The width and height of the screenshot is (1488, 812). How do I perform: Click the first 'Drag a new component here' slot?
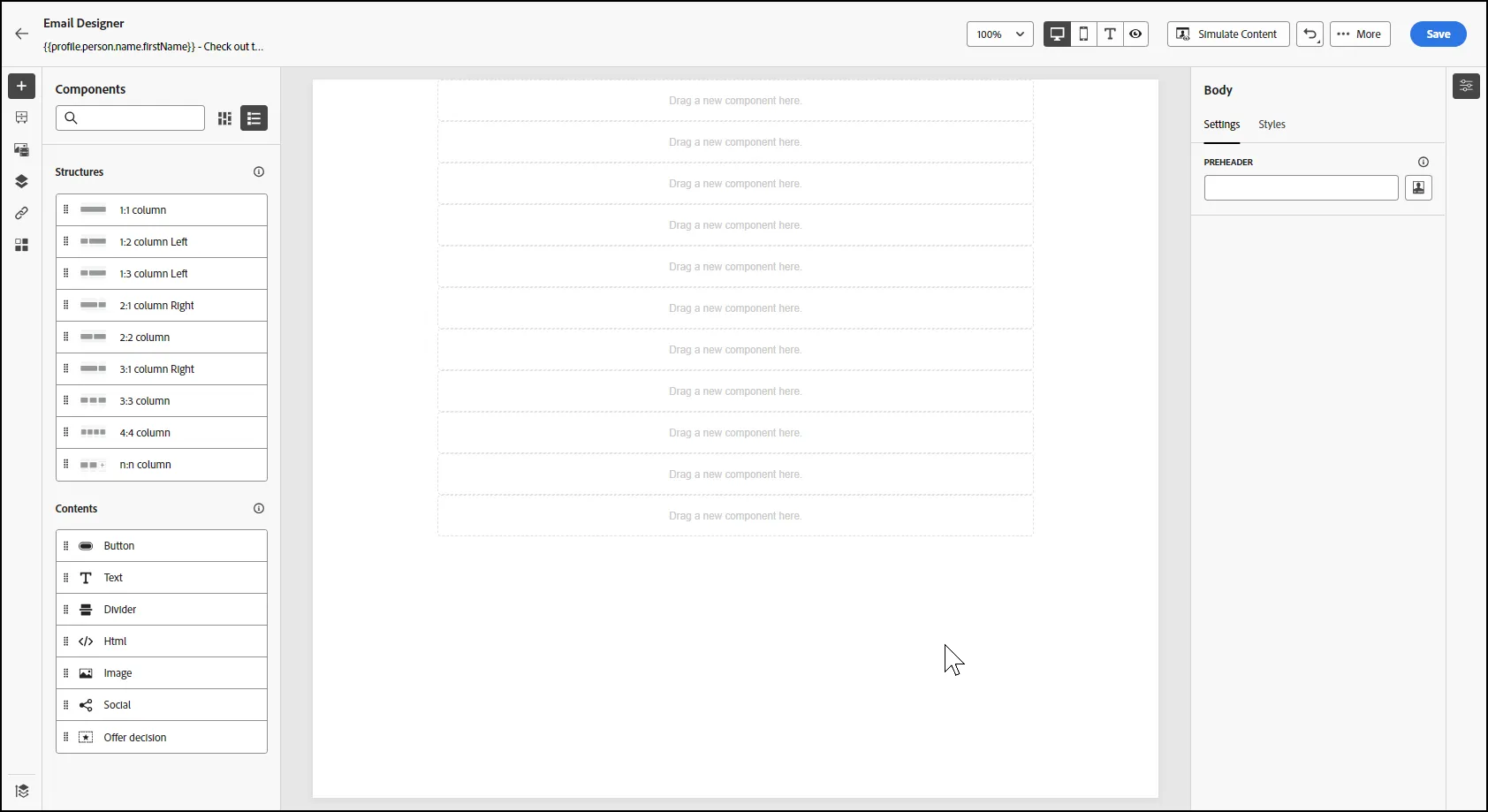(735, 101)
